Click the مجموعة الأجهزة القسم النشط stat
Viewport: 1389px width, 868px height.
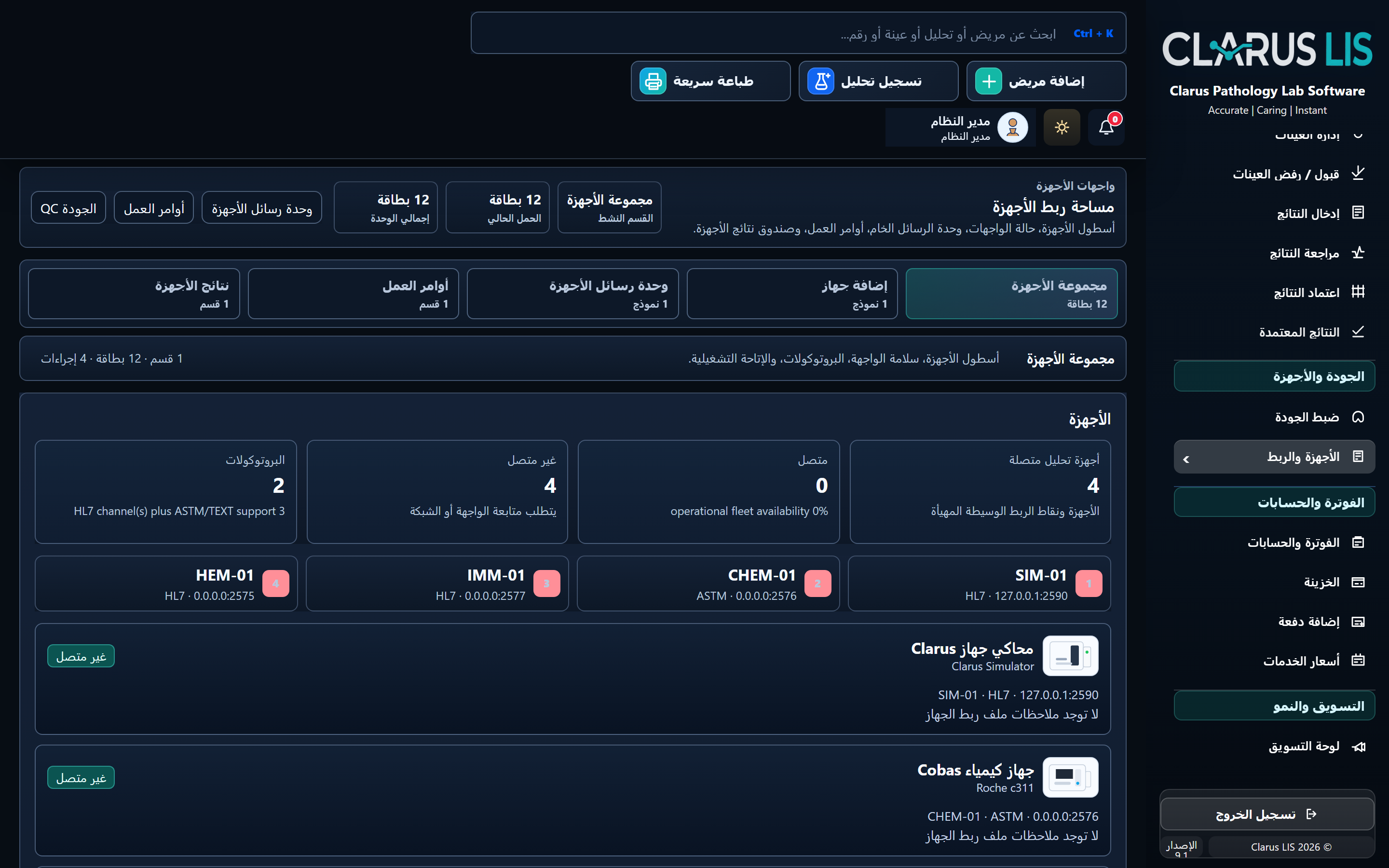tap(610, 208)
